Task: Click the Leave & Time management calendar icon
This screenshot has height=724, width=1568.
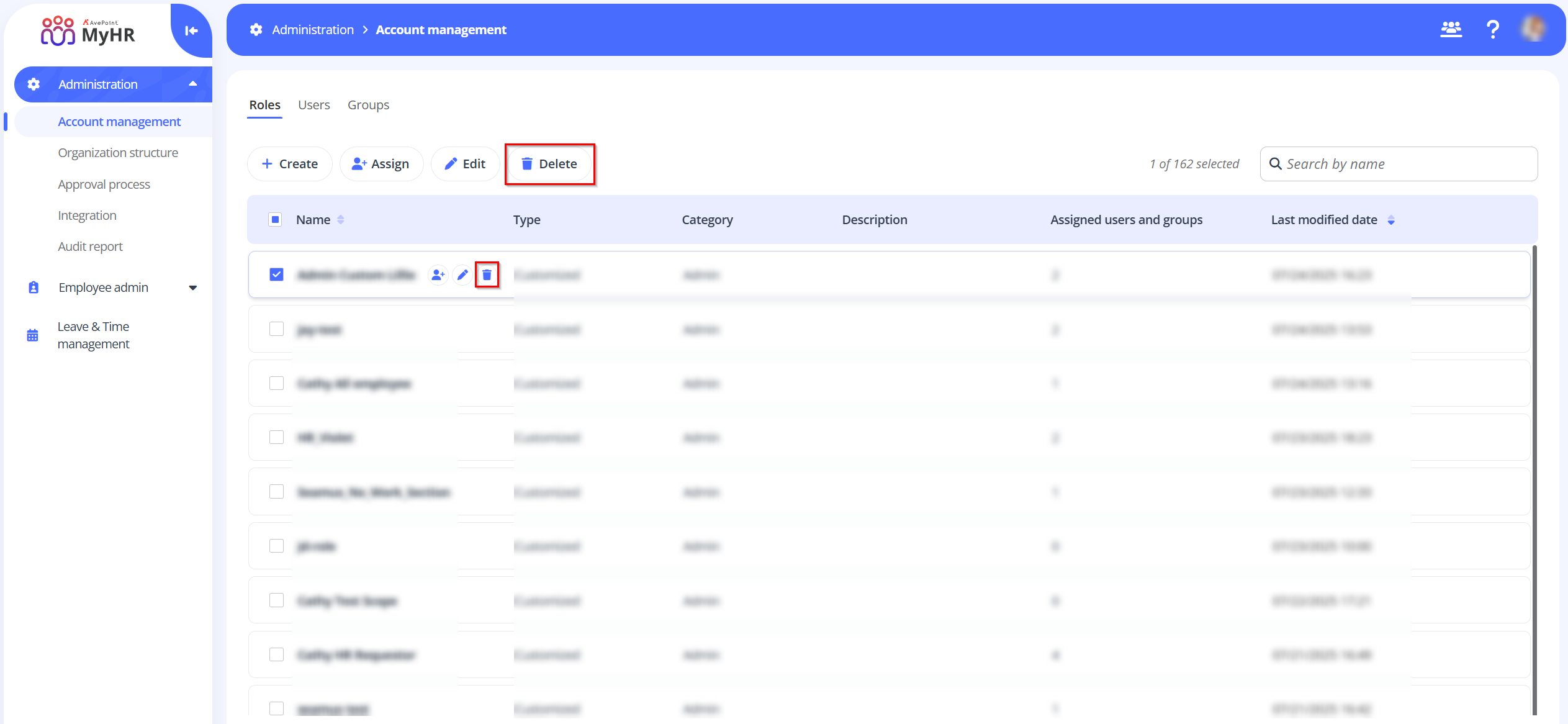Action: coord(33,335)
